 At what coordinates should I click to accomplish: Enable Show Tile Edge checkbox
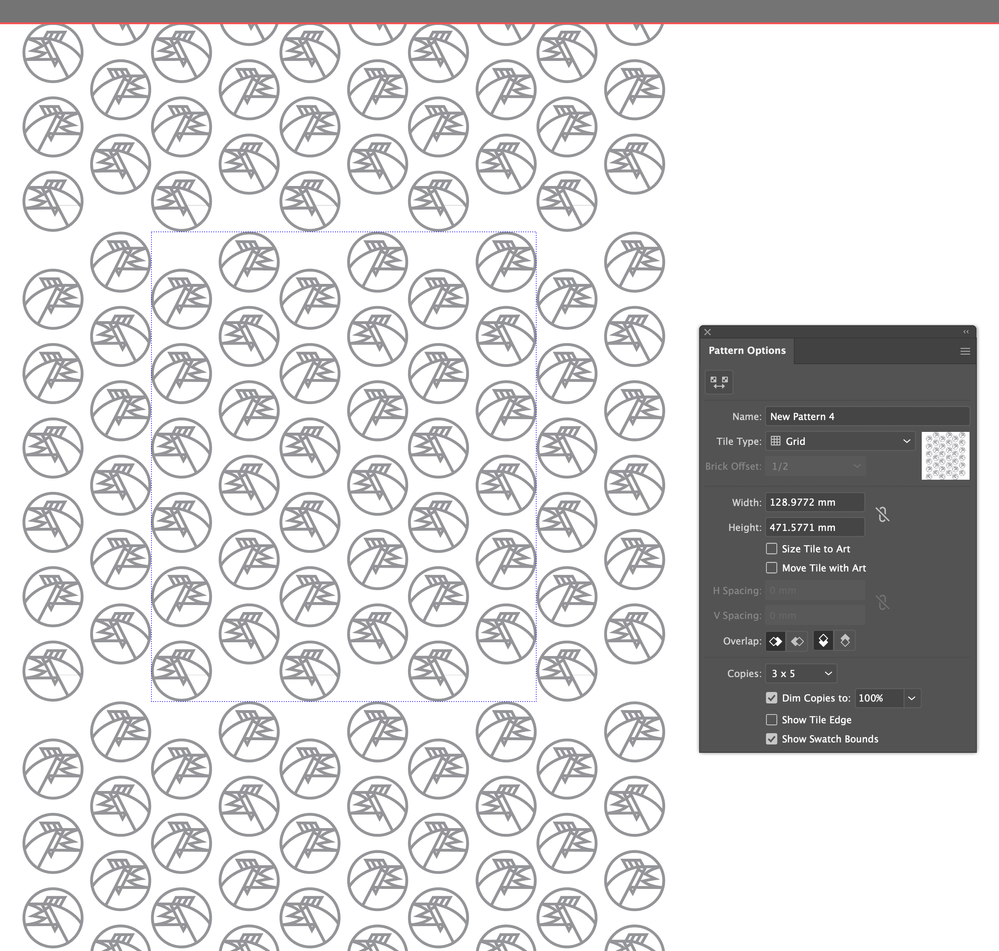[772, 720]
